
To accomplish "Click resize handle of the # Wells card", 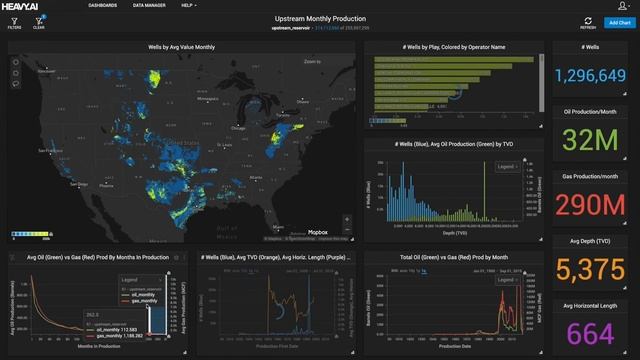I will click(625, 93).
